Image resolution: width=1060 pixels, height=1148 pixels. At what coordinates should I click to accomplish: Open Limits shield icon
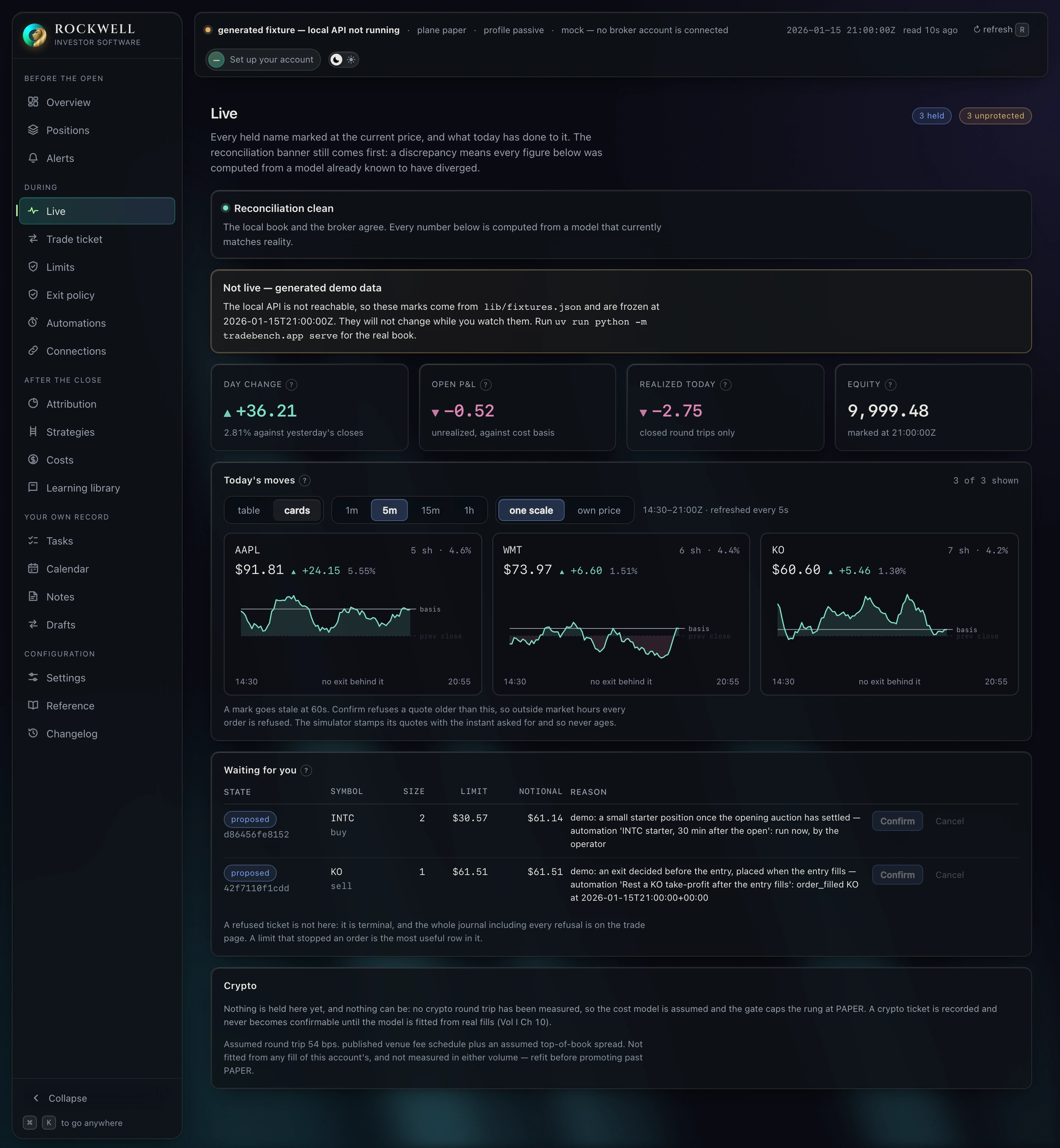[33, 267]
